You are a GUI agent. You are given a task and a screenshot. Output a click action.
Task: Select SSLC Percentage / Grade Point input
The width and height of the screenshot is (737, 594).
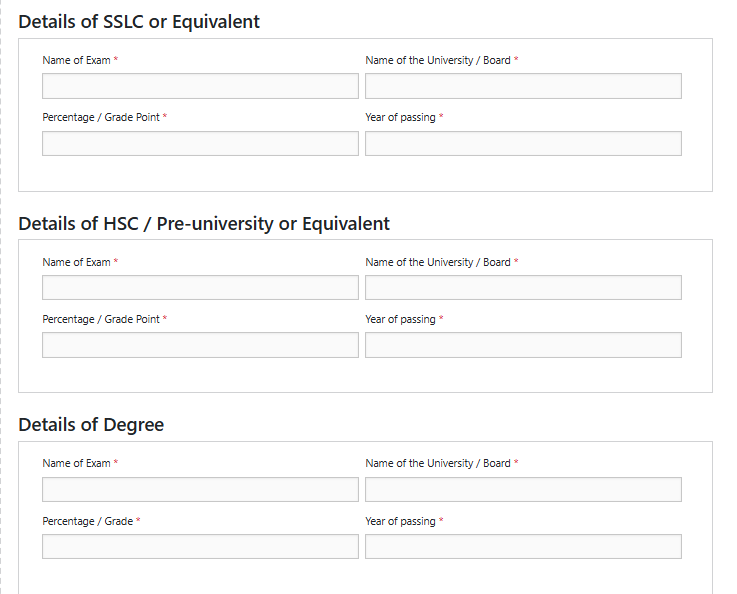[200, 143]
